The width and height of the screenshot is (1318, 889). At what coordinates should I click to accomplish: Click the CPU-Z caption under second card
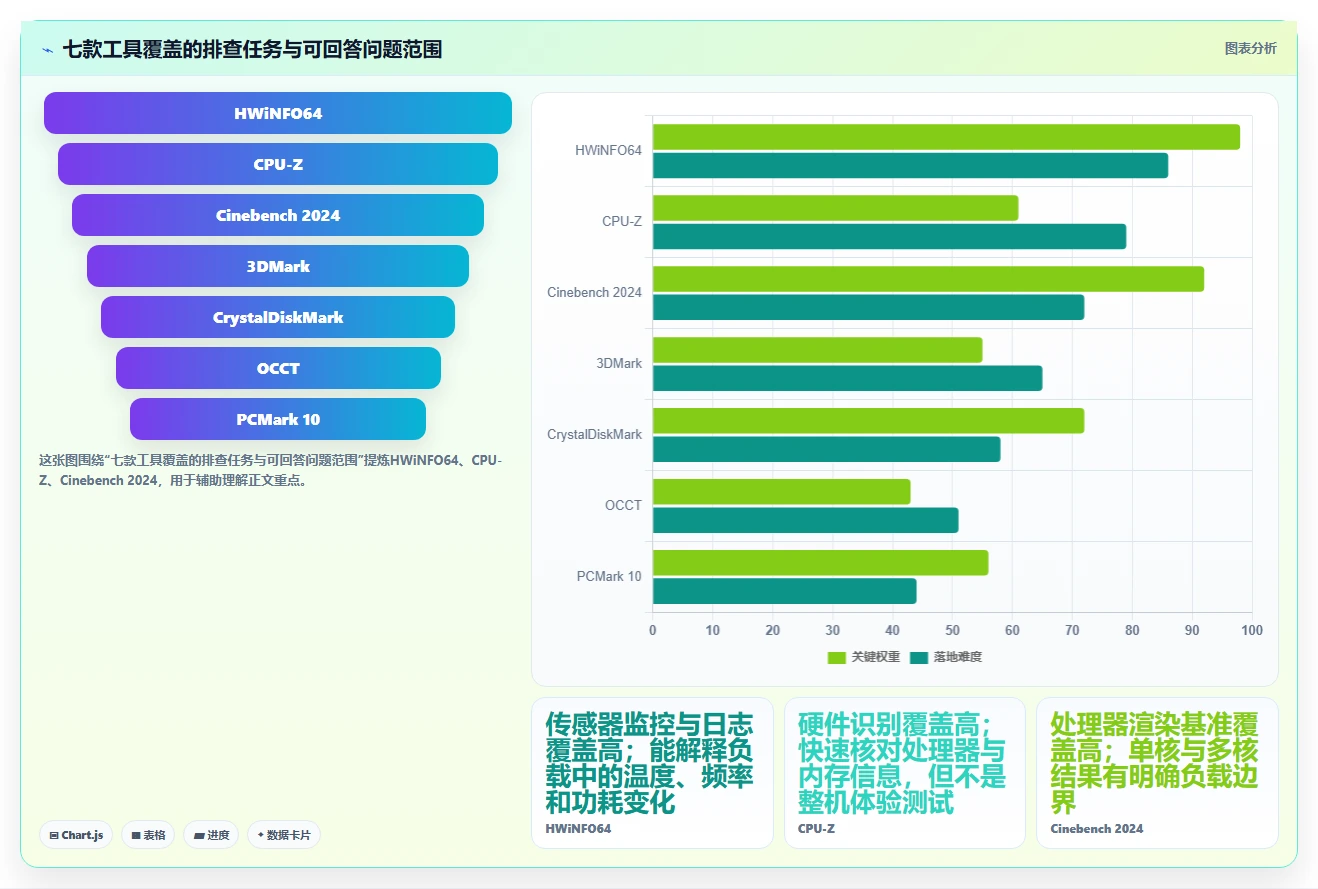[x=816, y=829]
